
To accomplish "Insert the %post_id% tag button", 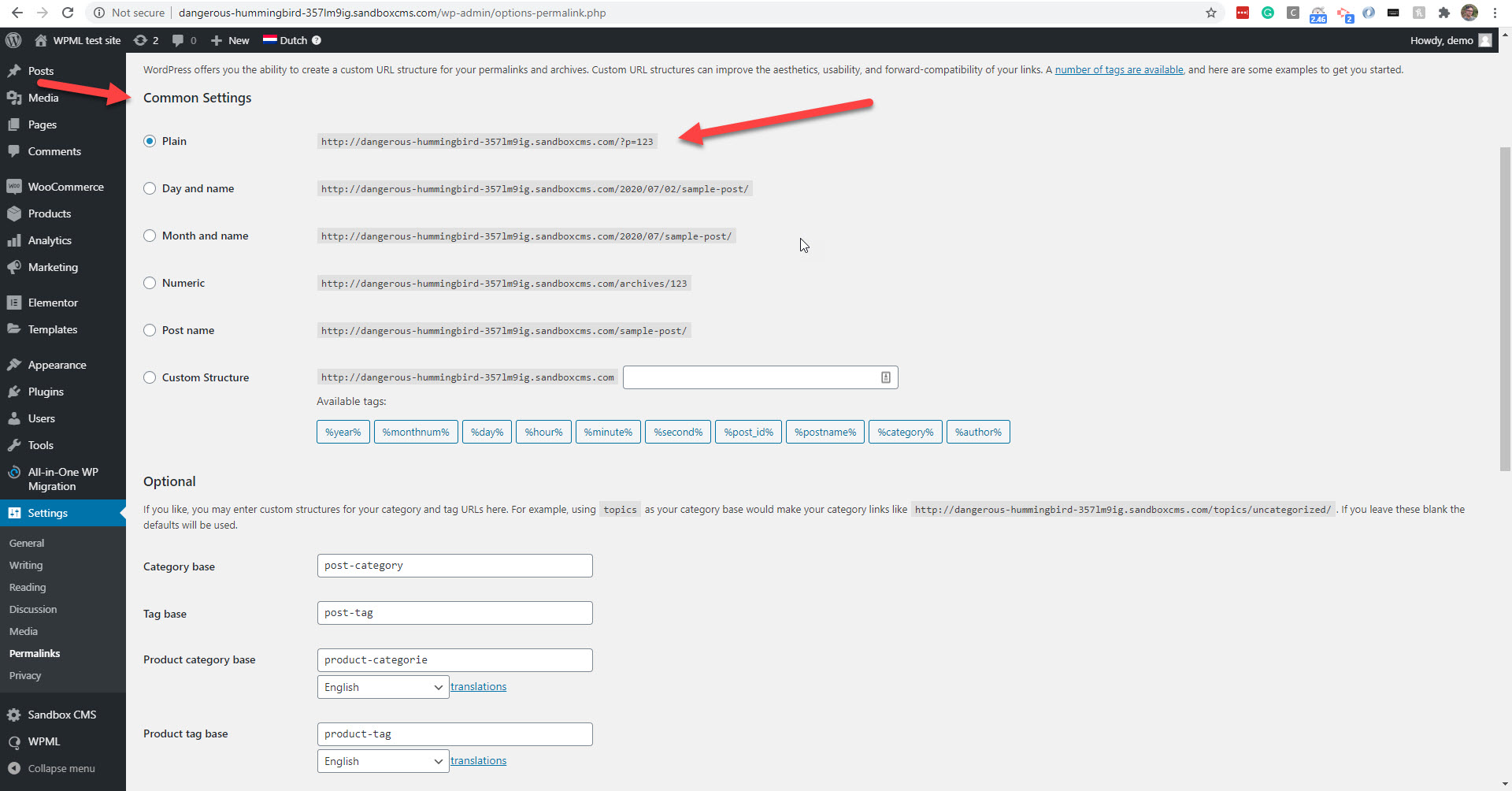I will click(749, 432).
